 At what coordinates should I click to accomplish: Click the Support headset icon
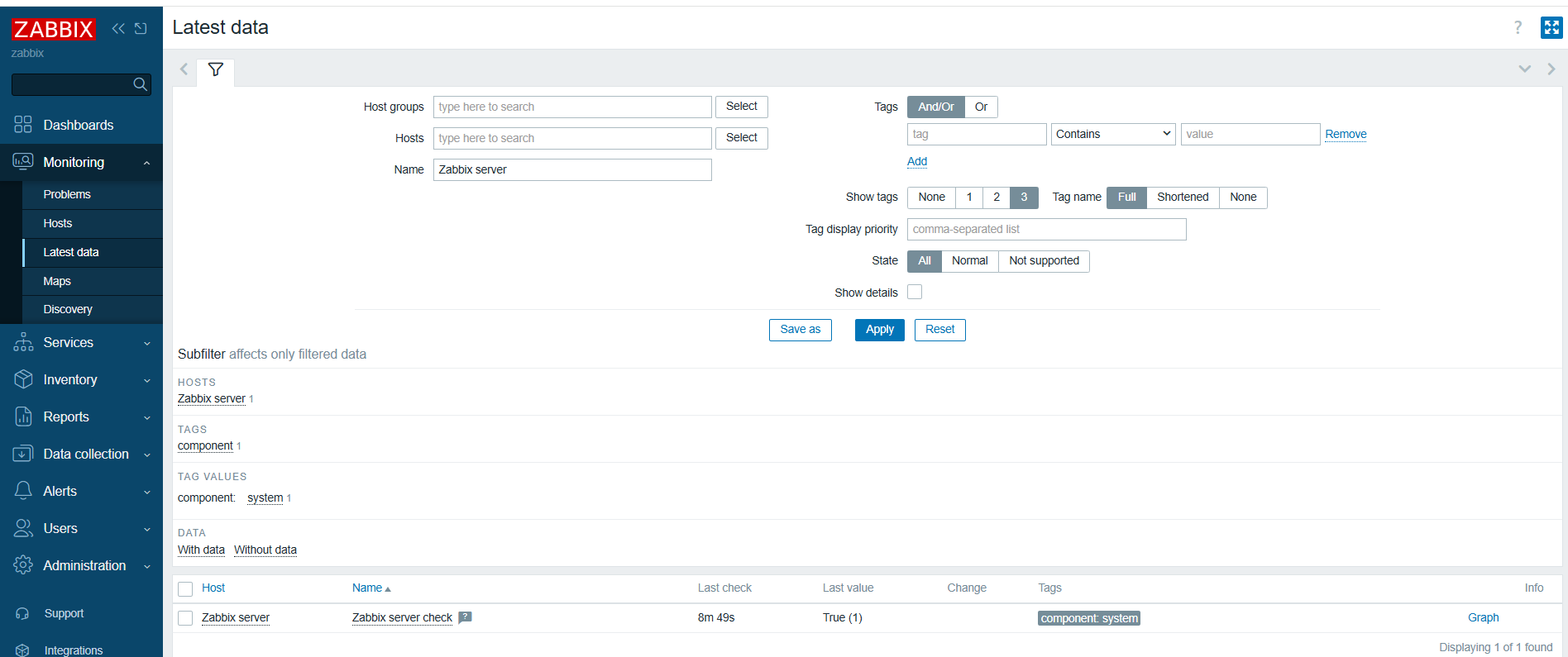pyautogui.click(x=22, y=613)
